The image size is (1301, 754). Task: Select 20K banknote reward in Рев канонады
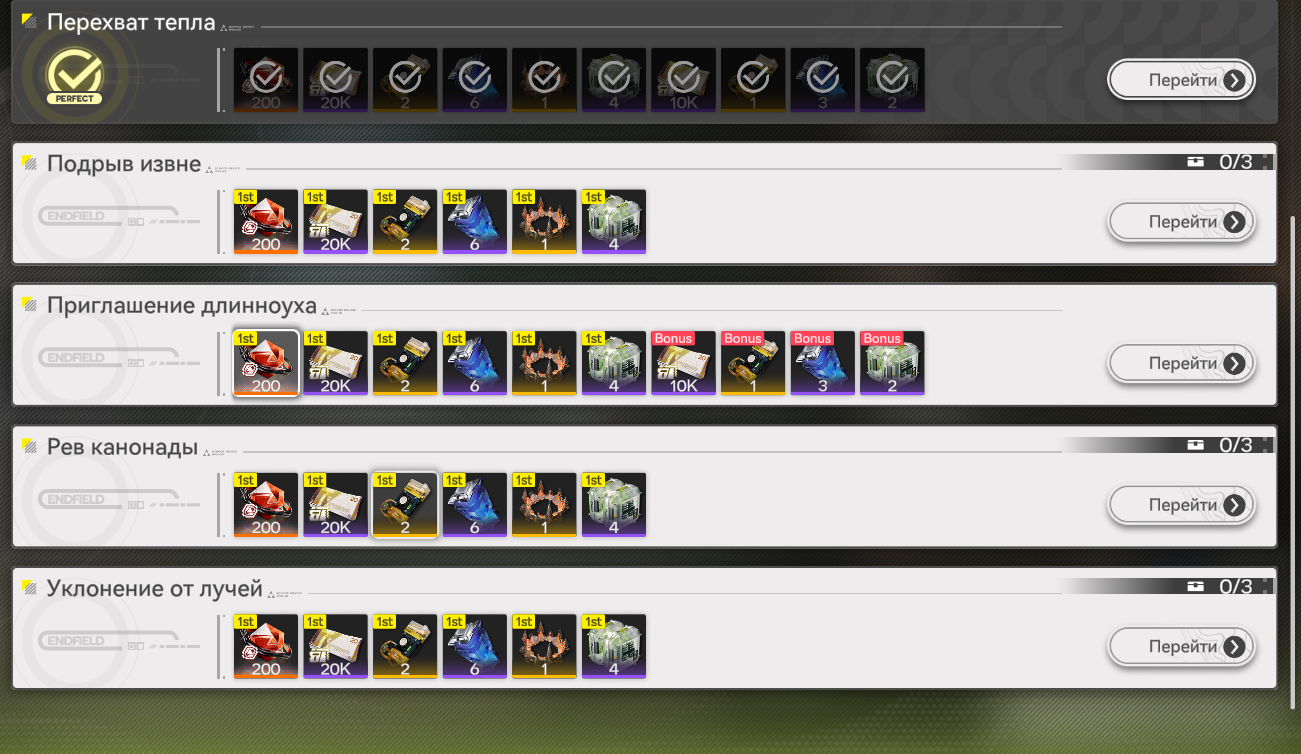[335, 505]
